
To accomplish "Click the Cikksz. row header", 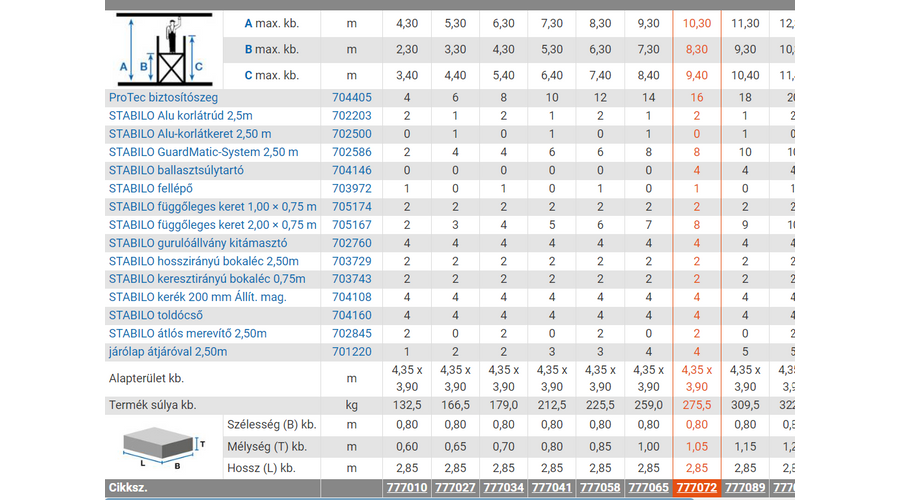I will click(x=128, y=488).
